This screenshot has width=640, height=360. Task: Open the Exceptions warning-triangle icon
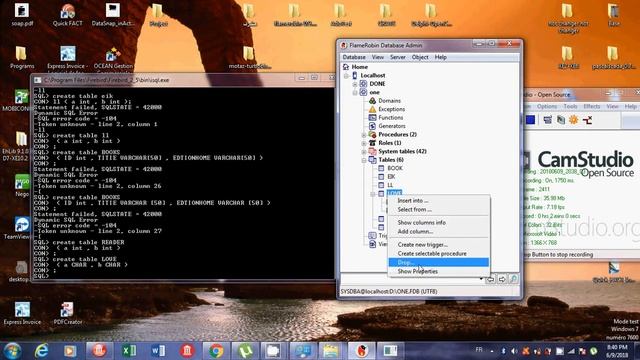click(x=372, y=109)
